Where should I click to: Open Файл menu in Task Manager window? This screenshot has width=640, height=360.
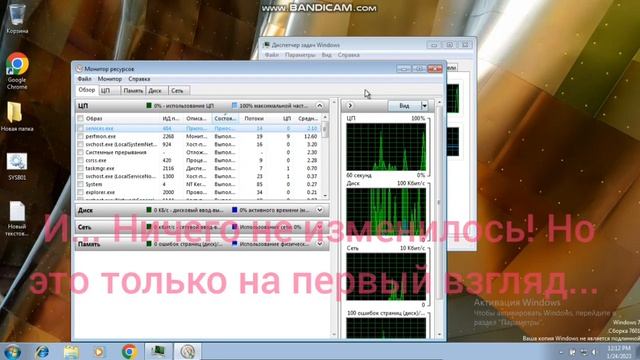272,55
